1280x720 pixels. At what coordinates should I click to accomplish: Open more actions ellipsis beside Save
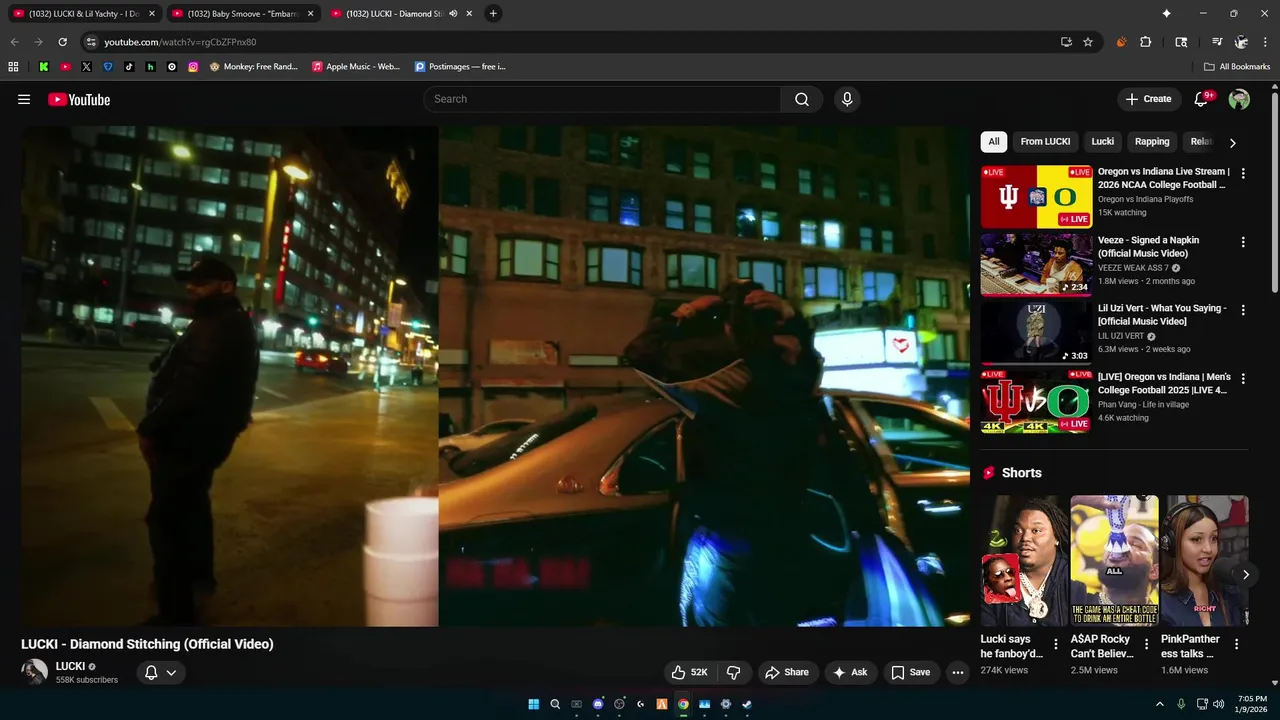pos(958,672)
